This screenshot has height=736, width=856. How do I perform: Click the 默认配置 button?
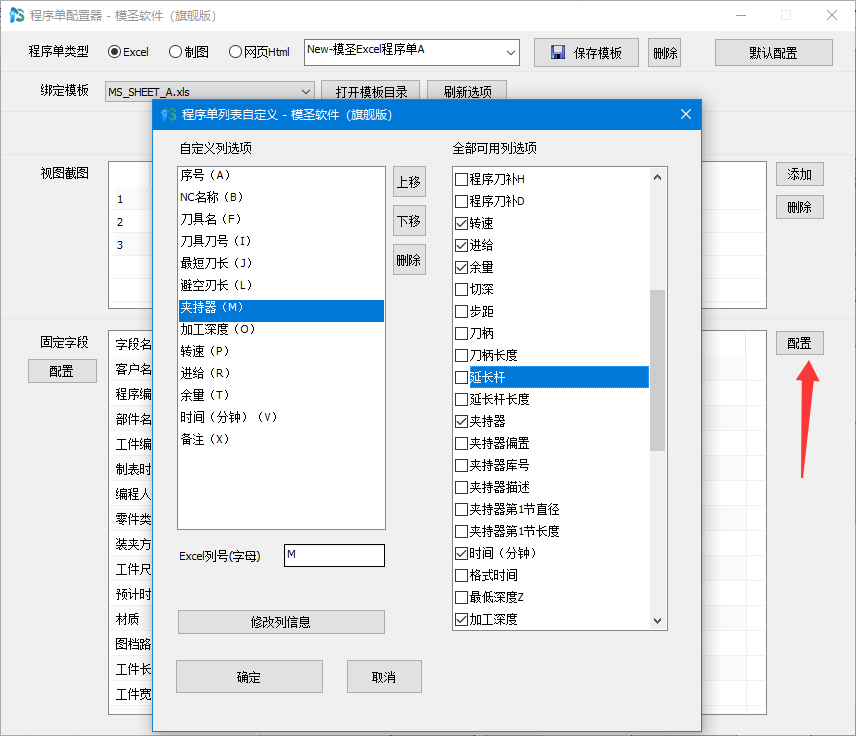click(774, 52)
